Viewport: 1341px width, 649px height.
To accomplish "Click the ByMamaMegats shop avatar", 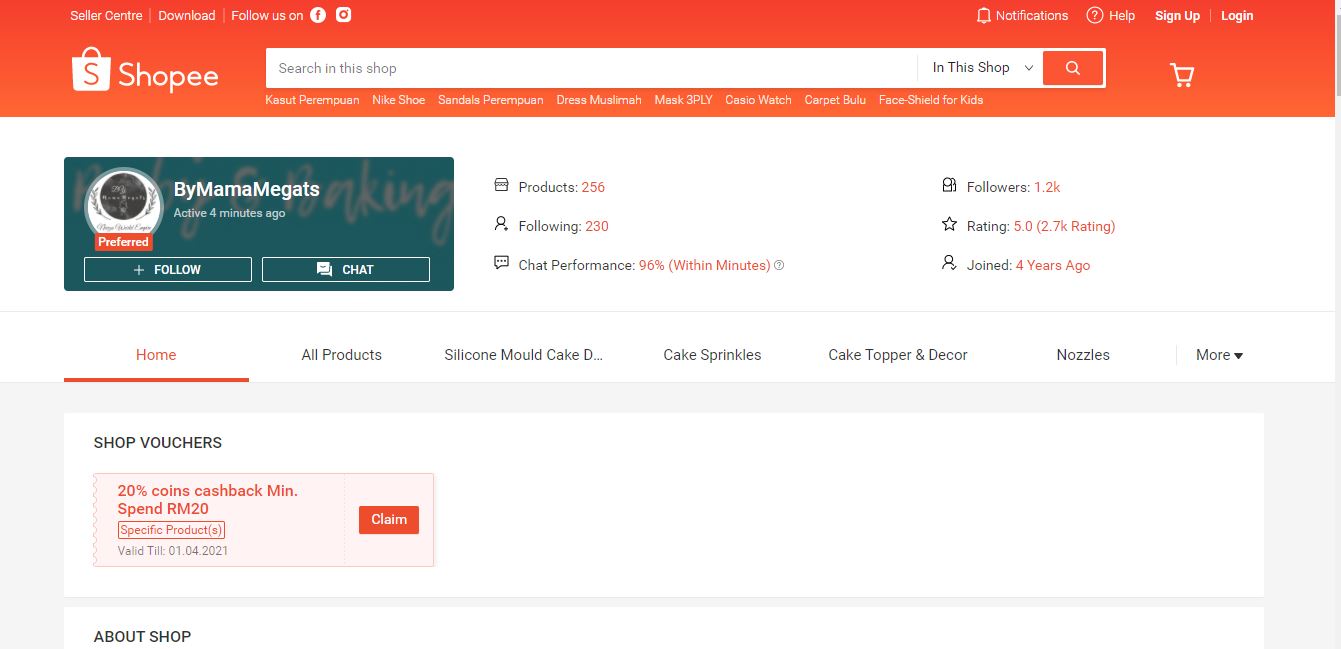I will [x=124, y=205].
